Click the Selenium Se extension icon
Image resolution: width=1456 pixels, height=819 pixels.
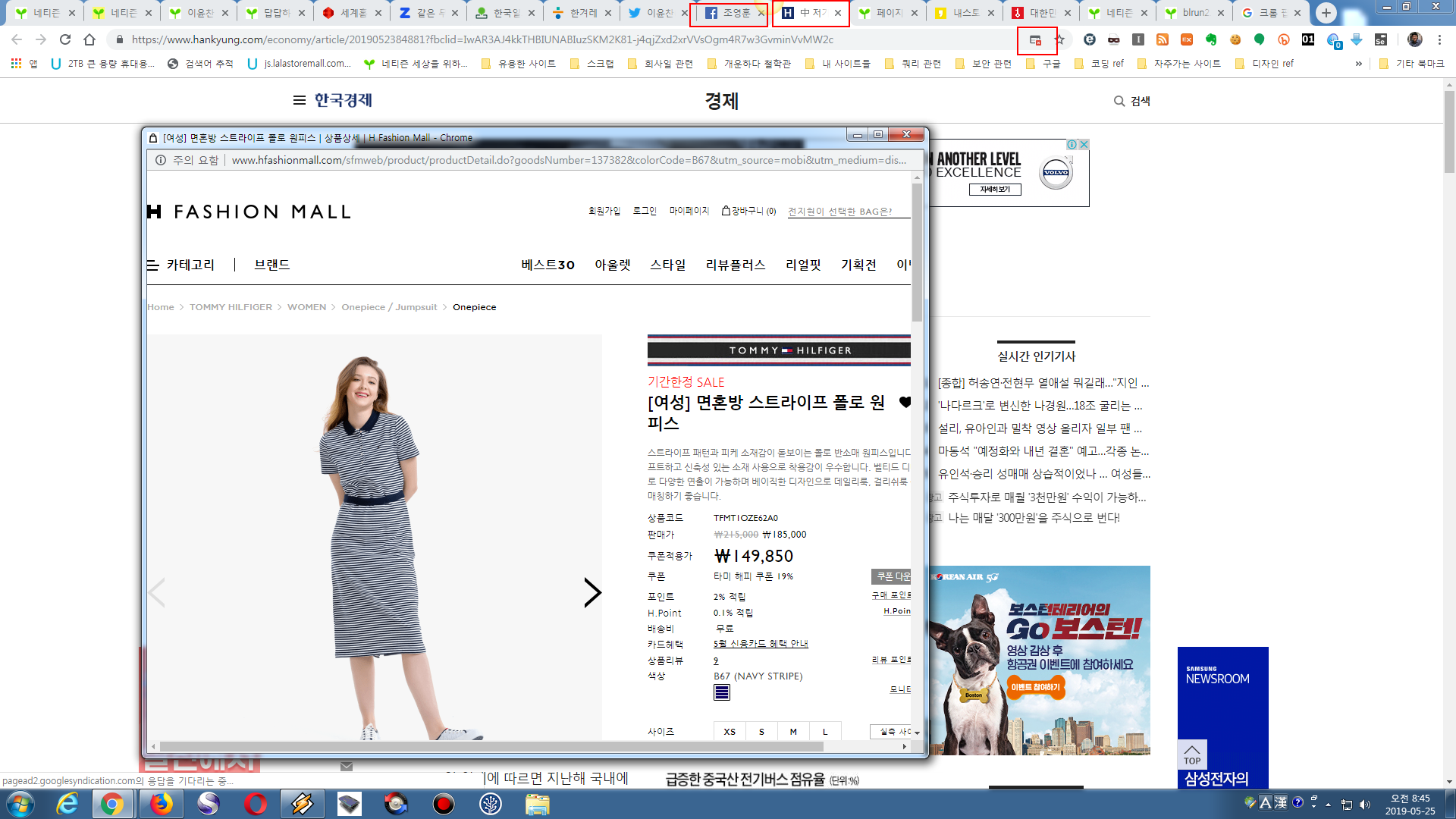click(1381, 39)
